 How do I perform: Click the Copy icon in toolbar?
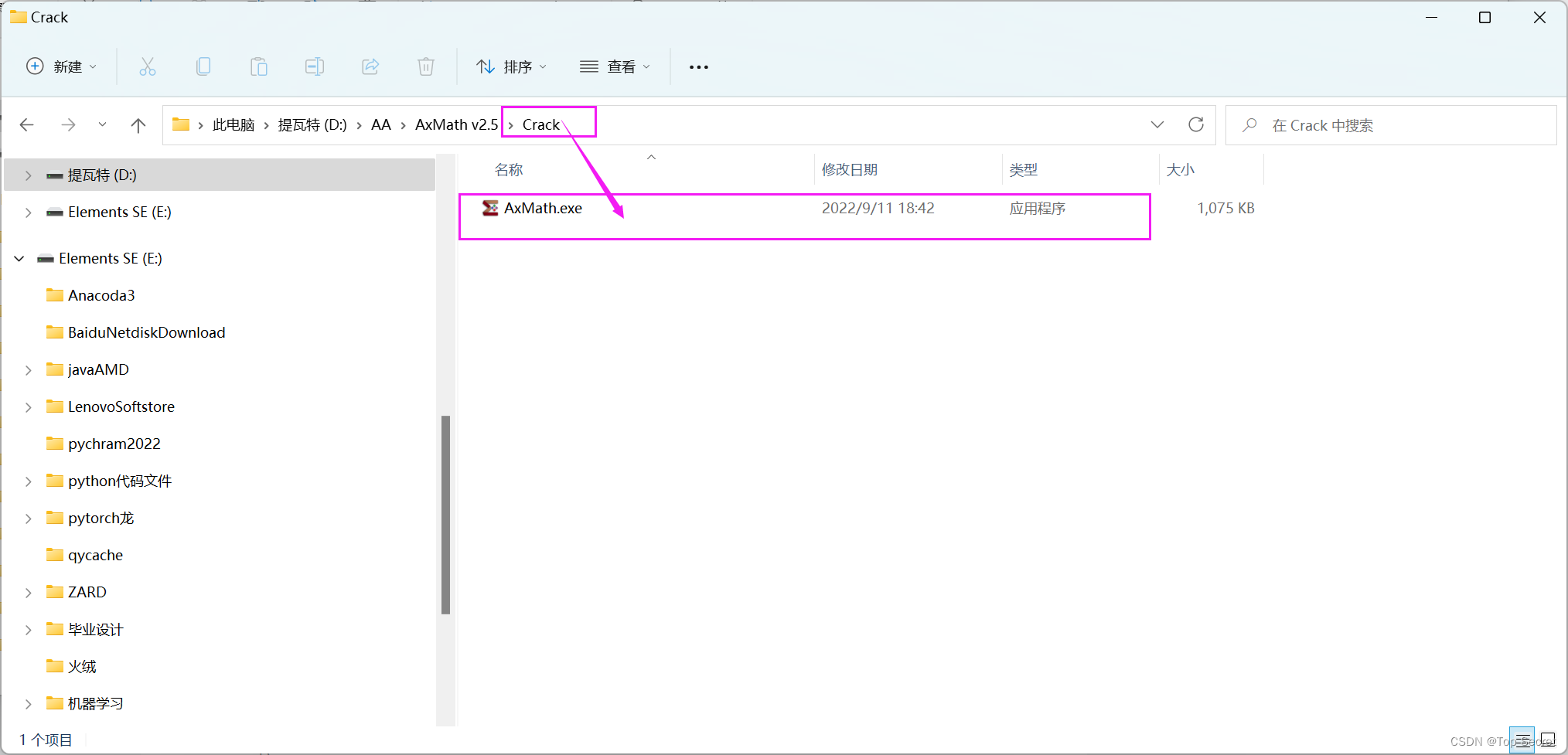tap(203, 67)
